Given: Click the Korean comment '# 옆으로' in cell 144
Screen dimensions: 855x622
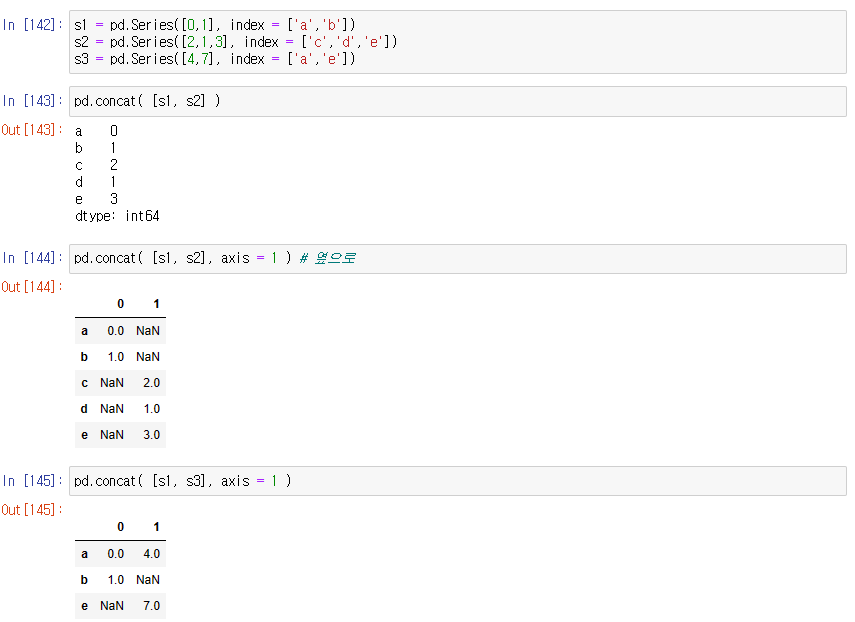Looking at the screenshot, I should pos(328,258).
